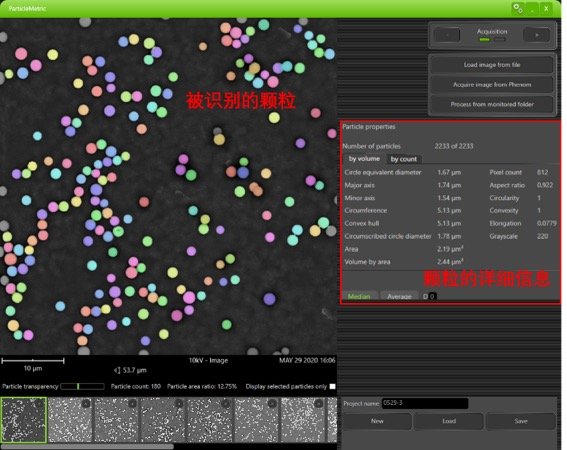Screen dimensions: 567x450
Task: Toggle the Median statistic option
Action: 359,296
